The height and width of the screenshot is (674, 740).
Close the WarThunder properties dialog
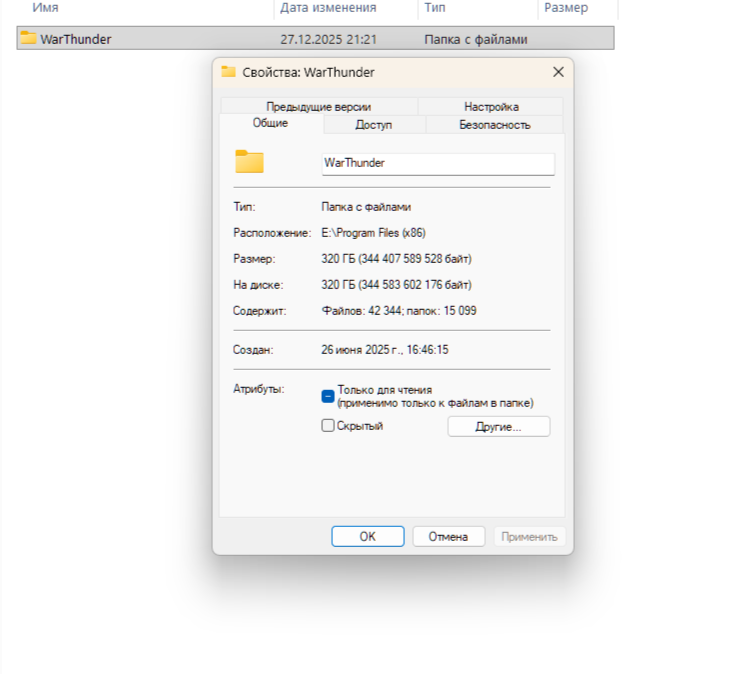(558, 72)
